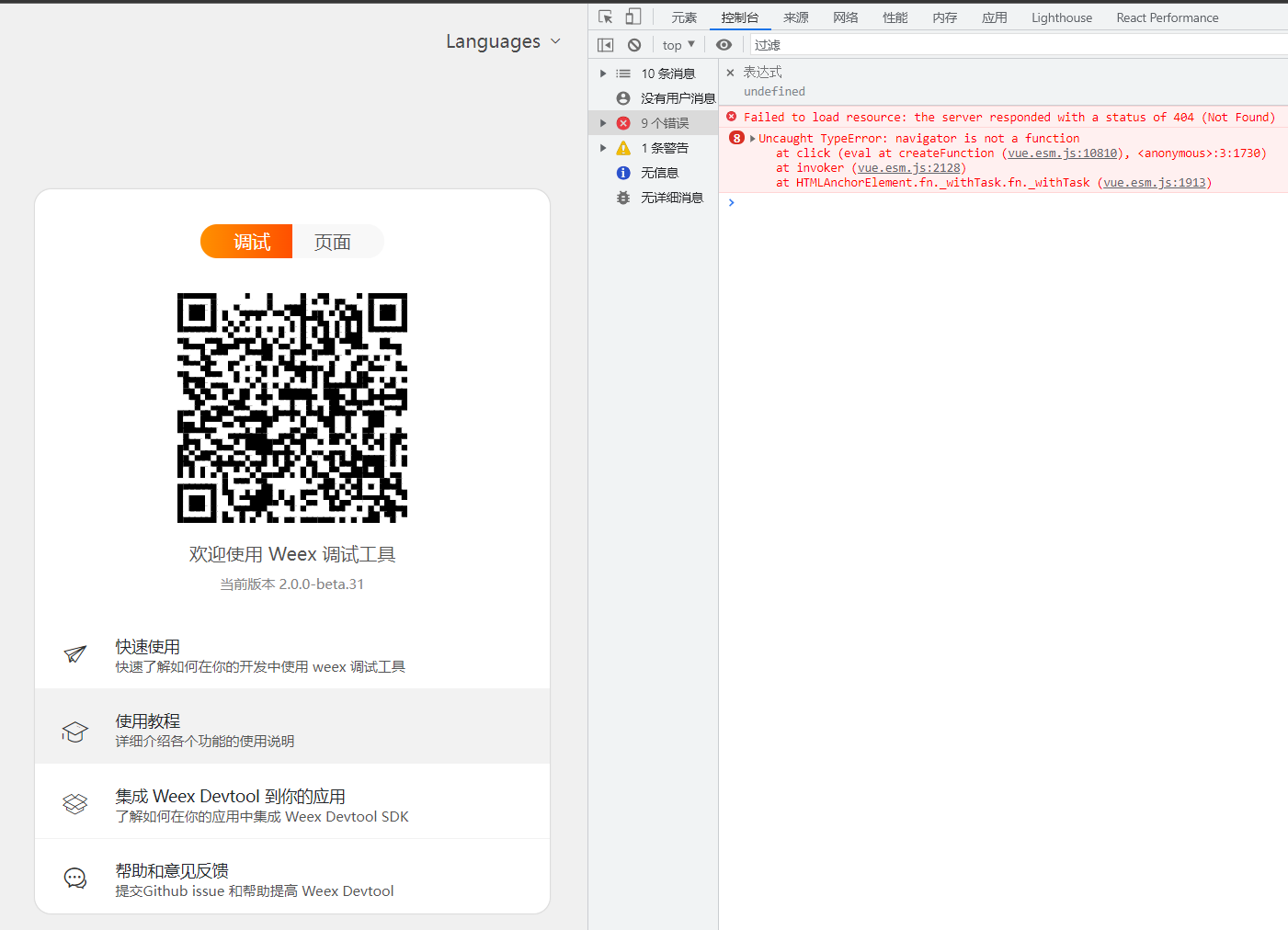The image size is (1288, 930).
Task: Expand the Uncaught TypeError error details
Action: click(x=751, y=138)
